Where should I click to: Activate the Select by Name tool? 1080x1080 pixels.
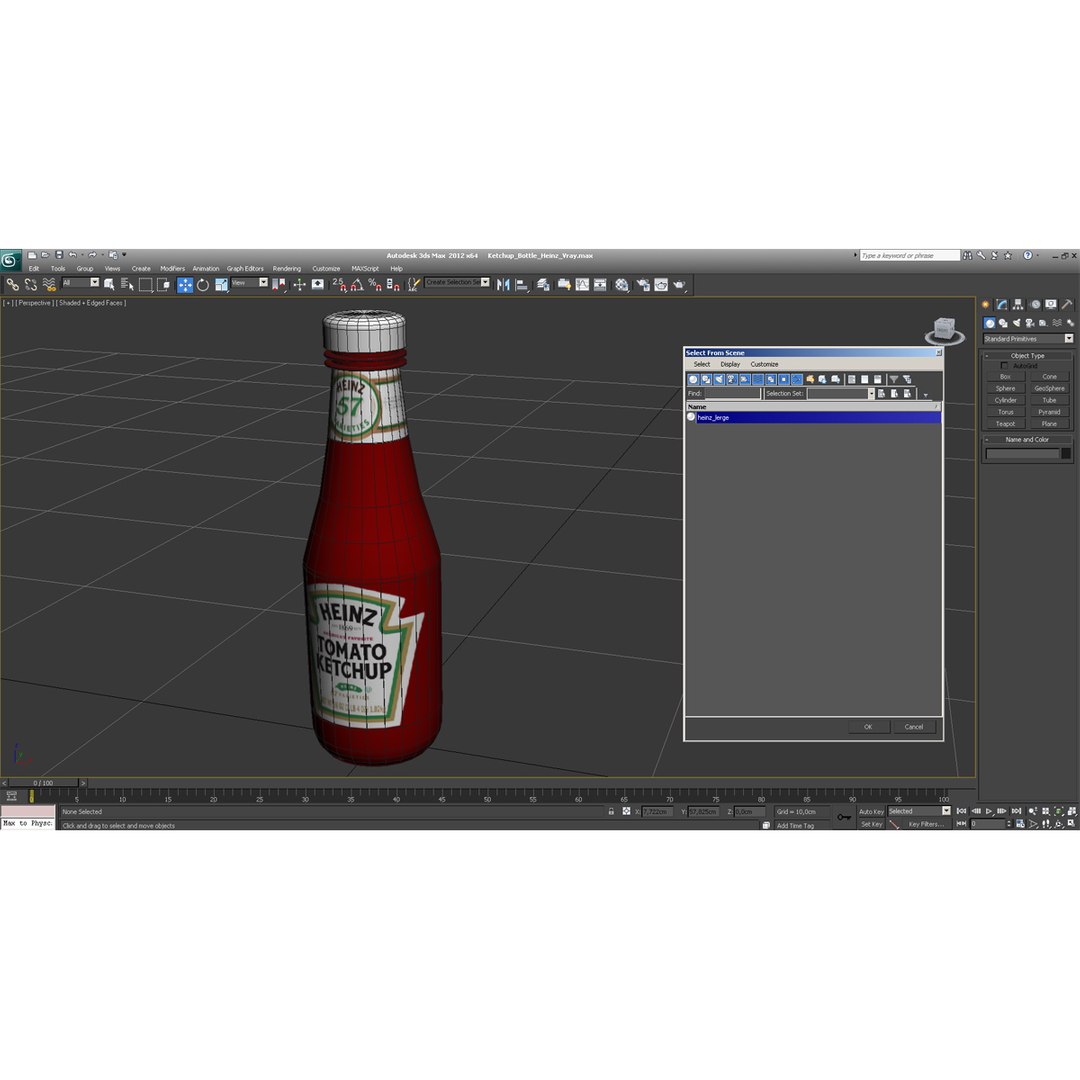127,284
